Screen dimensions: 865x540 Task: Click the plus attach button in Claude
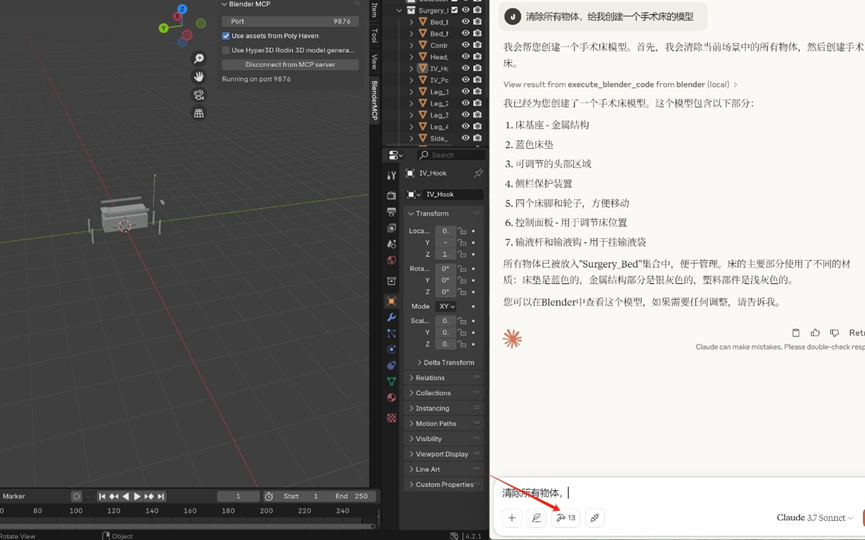(x=512, y=517)
